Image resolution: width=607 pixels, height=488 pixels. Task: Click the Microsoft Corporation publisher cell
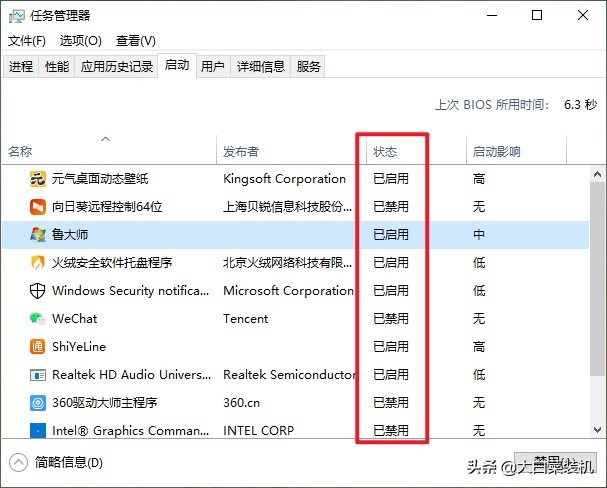tap(289, 291)
